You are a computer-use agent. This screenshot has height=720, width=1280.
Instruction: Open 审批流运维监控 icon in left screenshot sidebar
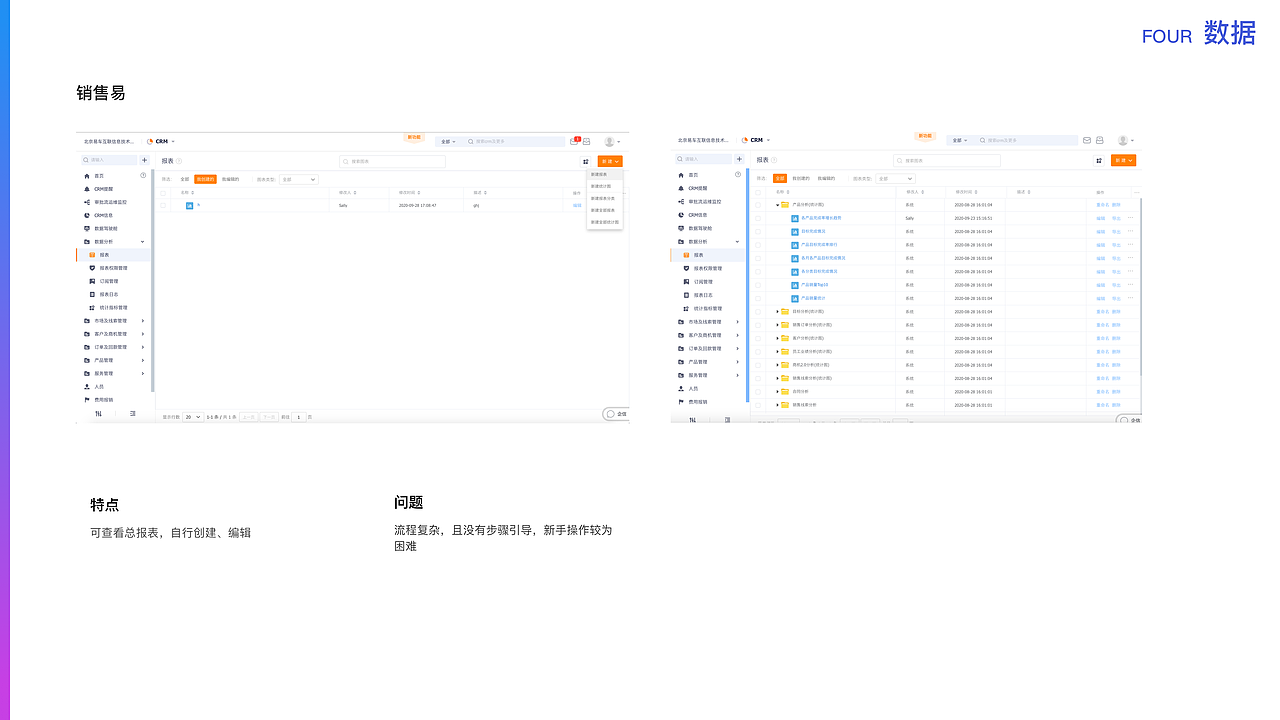pyautogui.click(x=87, y=202)
